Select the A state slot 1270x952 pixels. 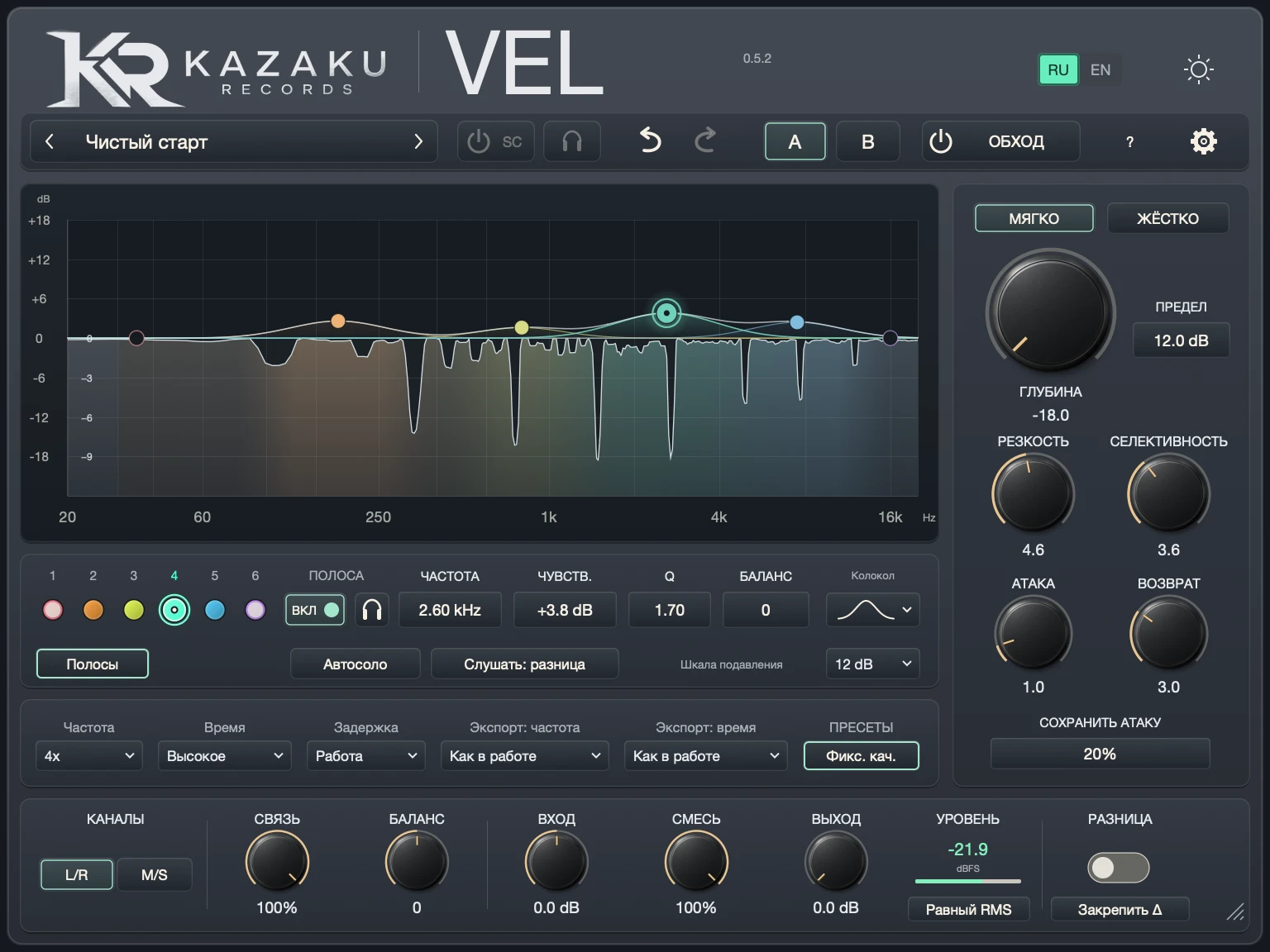coord(795,141)
